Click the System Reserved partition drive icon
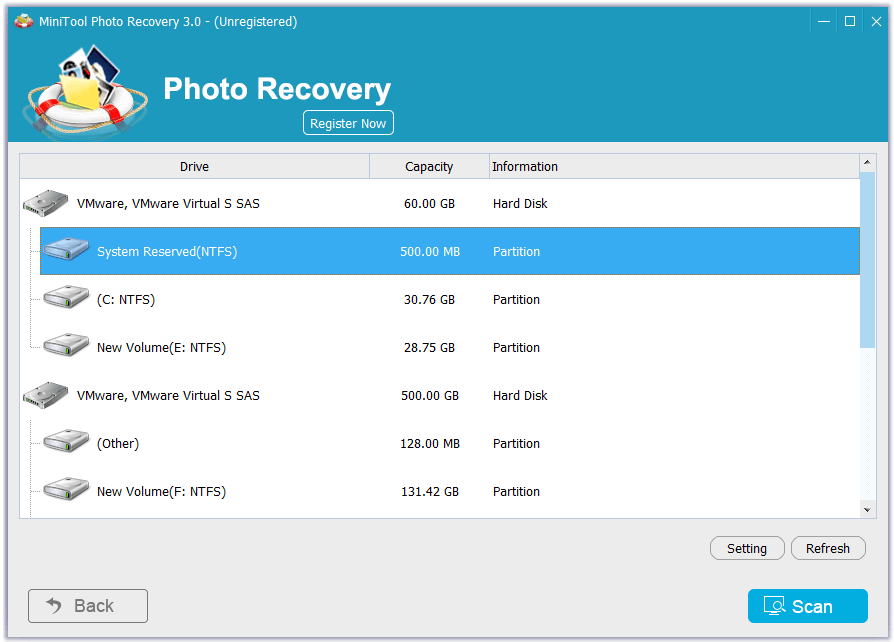Viewport: 894px width, 642px height. 66,250
